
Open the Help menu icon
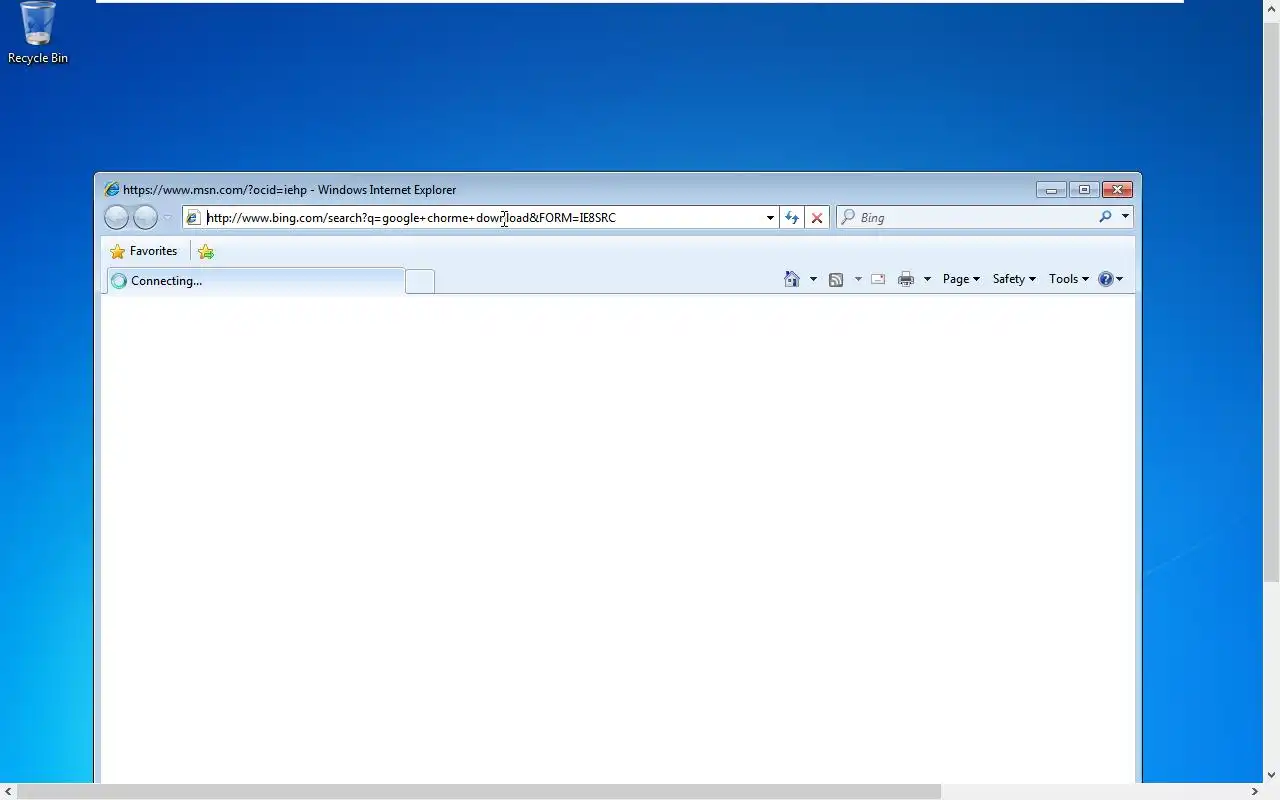pos(1110,279)
